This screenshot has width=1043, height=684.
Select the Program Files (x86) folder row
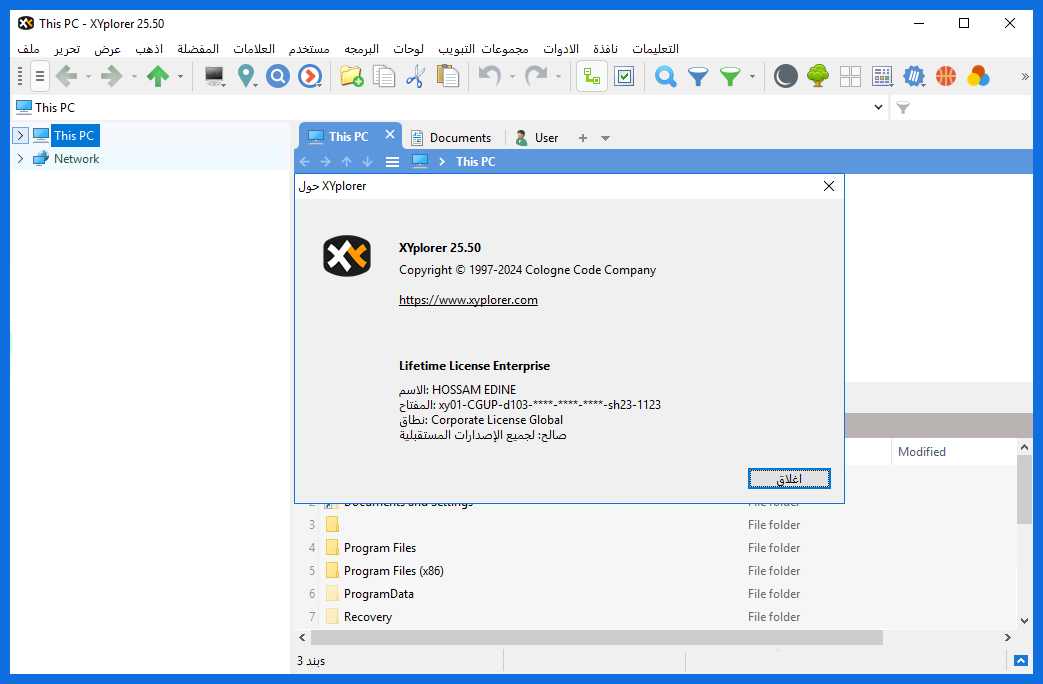655,571
